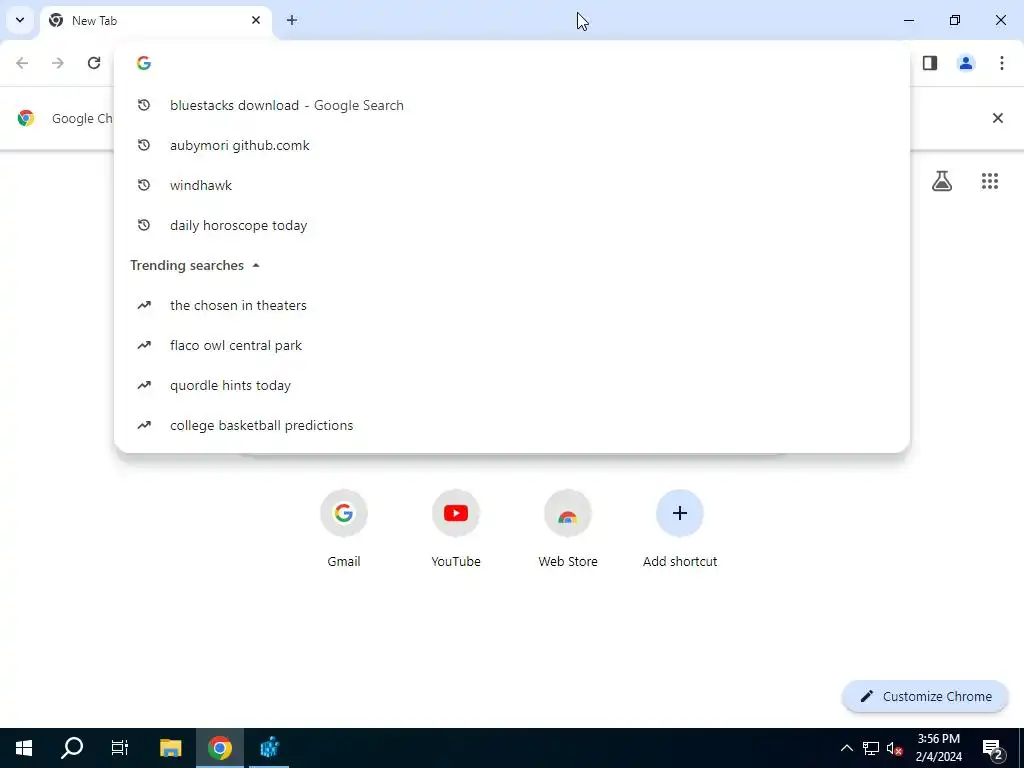The width and height of the screenshot is (1024, 768).
Task: Select bluestacks download suggestion
Action: (x=512, y=105)
